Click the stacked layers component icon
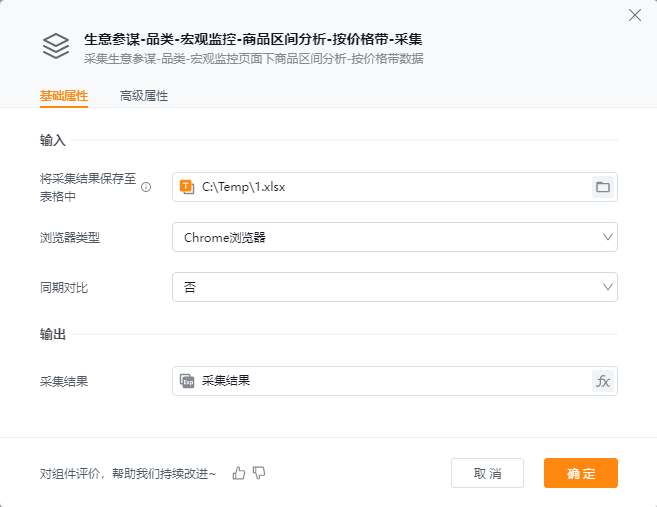 (x=56, y=47)
